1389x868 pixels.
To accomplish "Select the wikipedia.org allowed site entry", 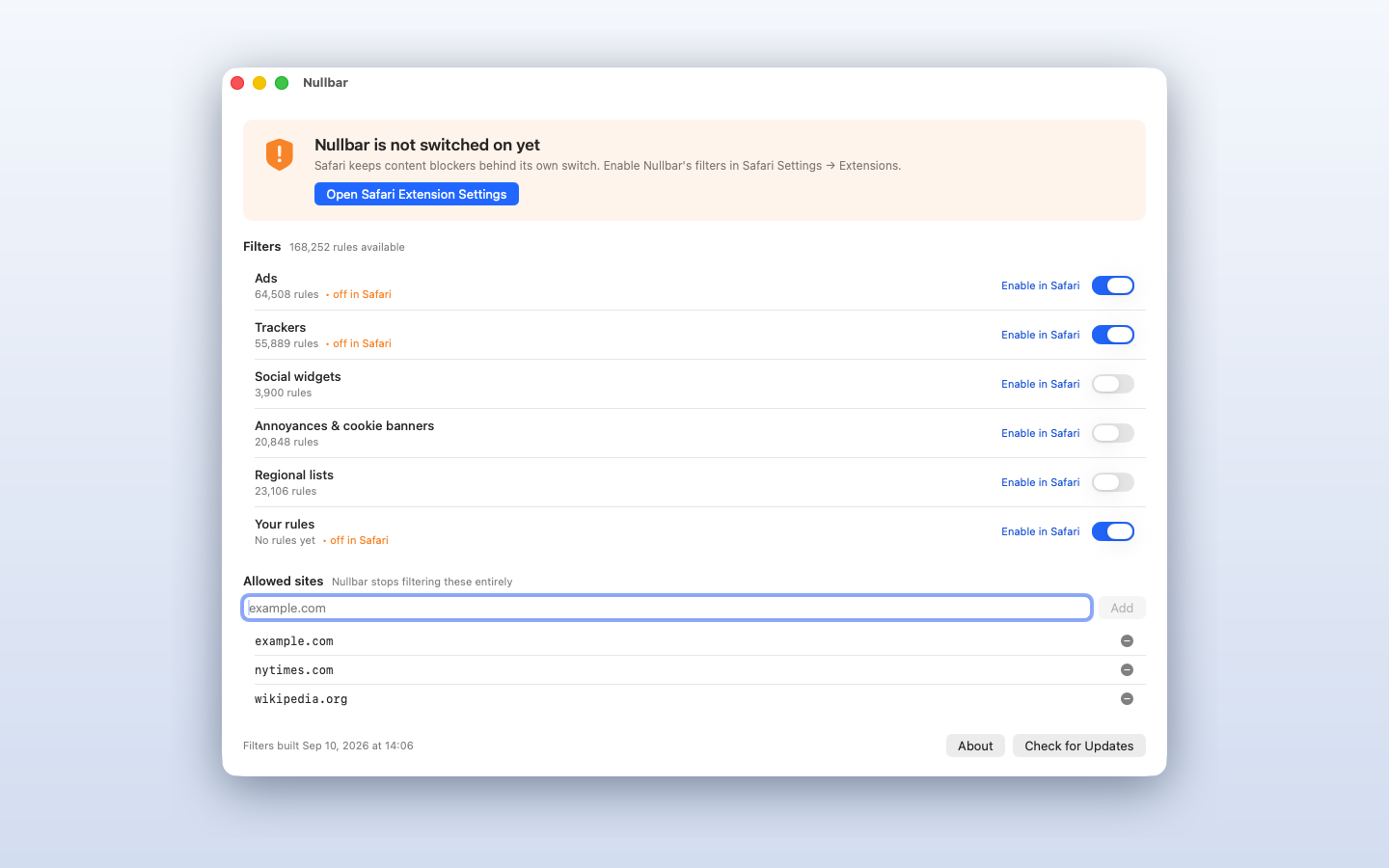I will (694, 699).
